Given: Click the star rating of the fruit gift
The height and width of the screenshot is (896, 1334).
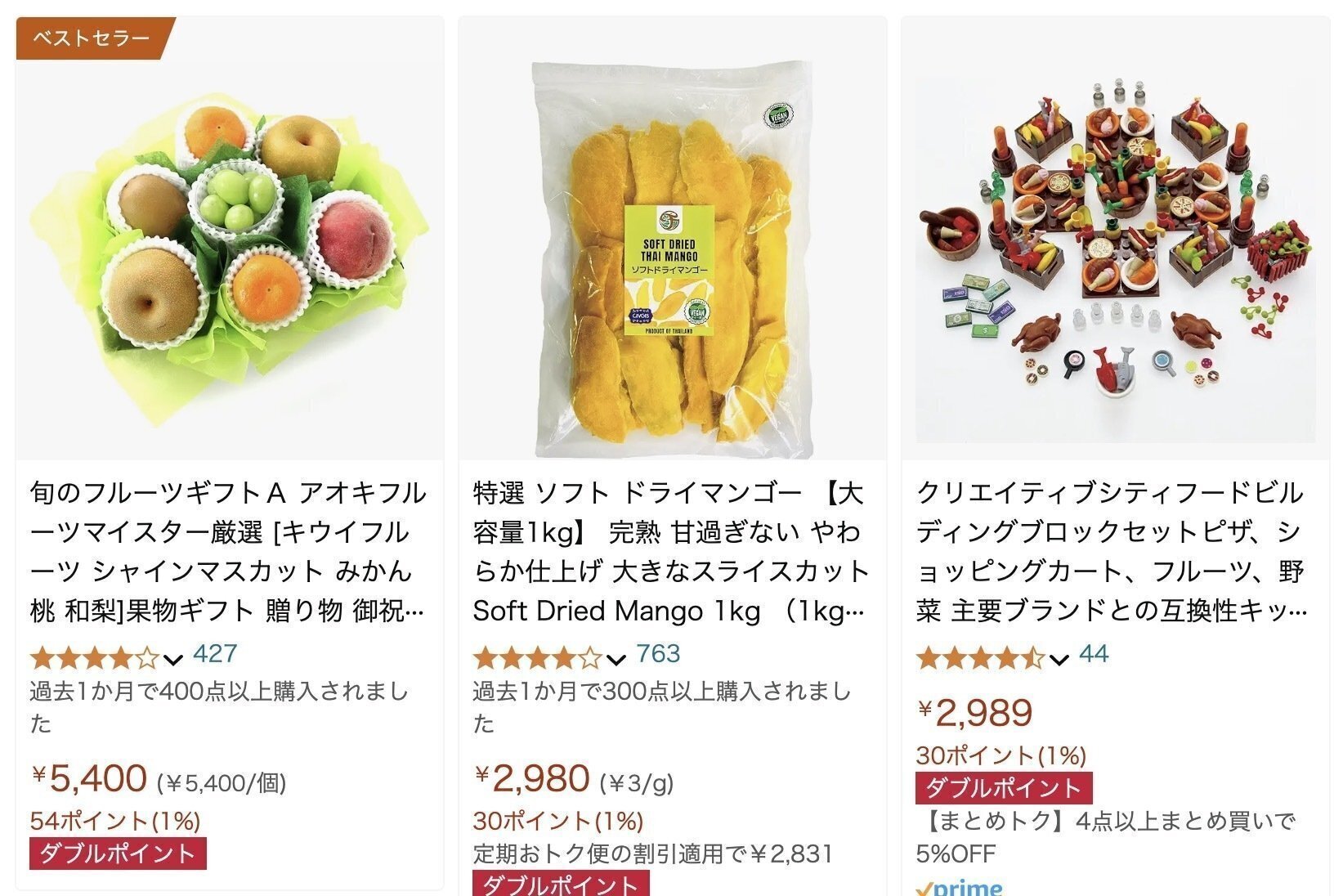Looking at the screenshot, I should tap(94, 657).
